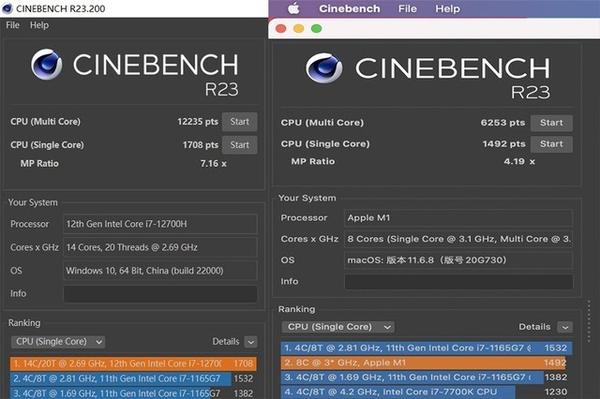Select the orange Apple M1 ranking bar
This screenshot has height=399, width=600.
coord(423,363)
